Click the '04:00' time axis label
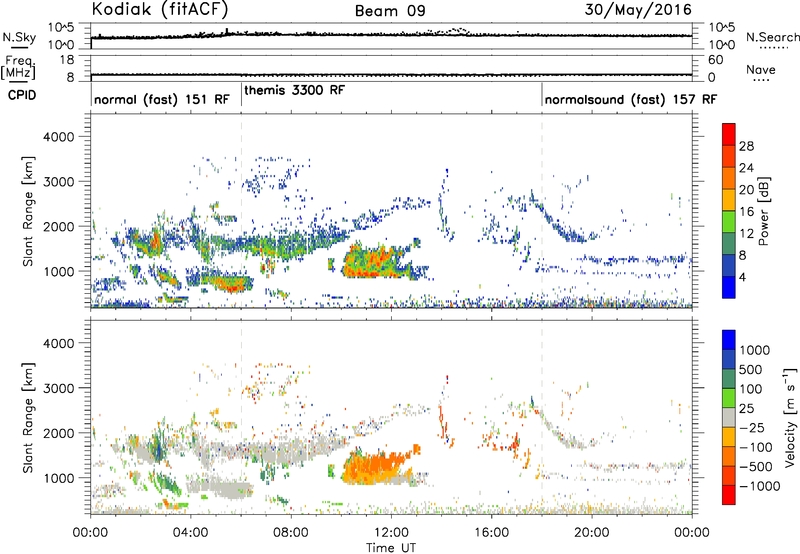The image size is (800, 554). click(190, 533)
